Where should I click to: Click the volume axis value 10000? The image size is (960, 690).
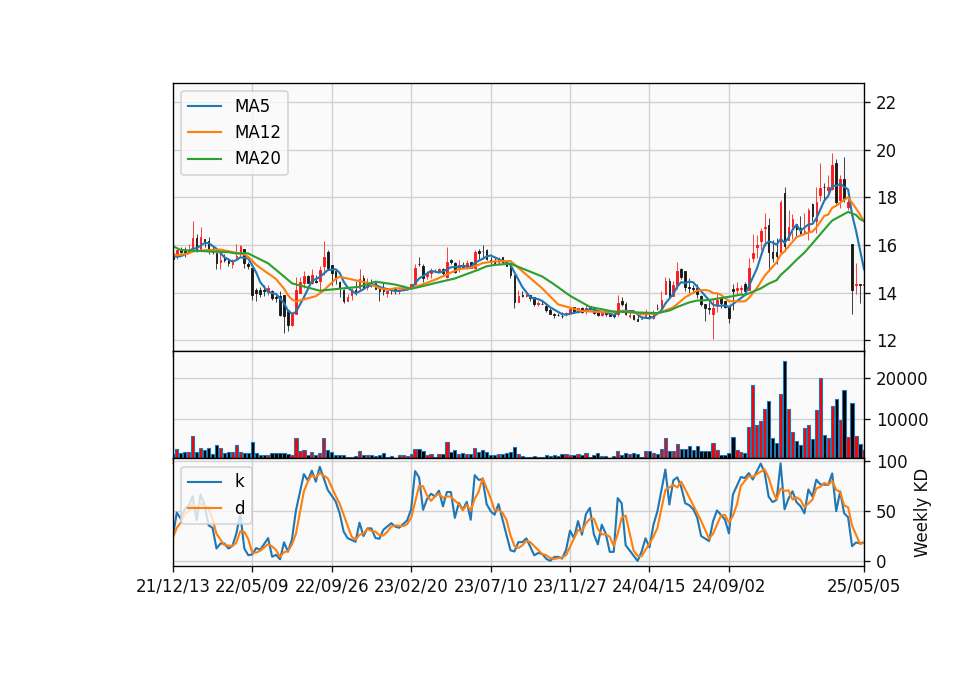(x=902, y=420)
